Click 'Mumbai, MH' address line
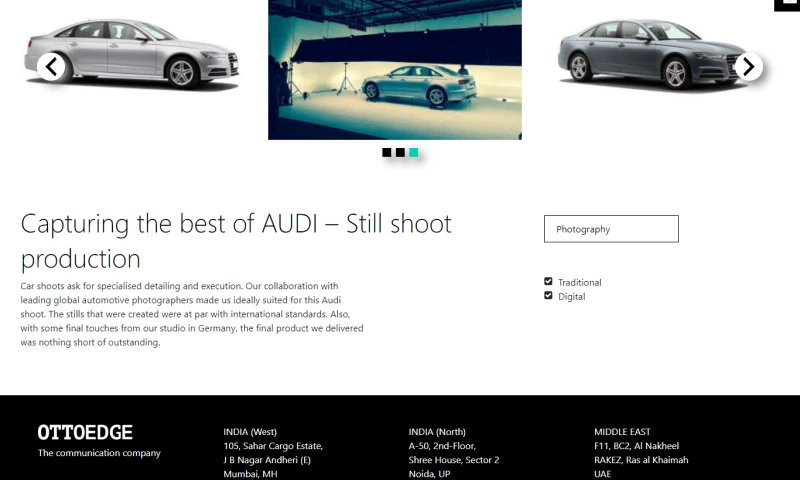This screenshot has width=800, height=480. tap(250, 474)
